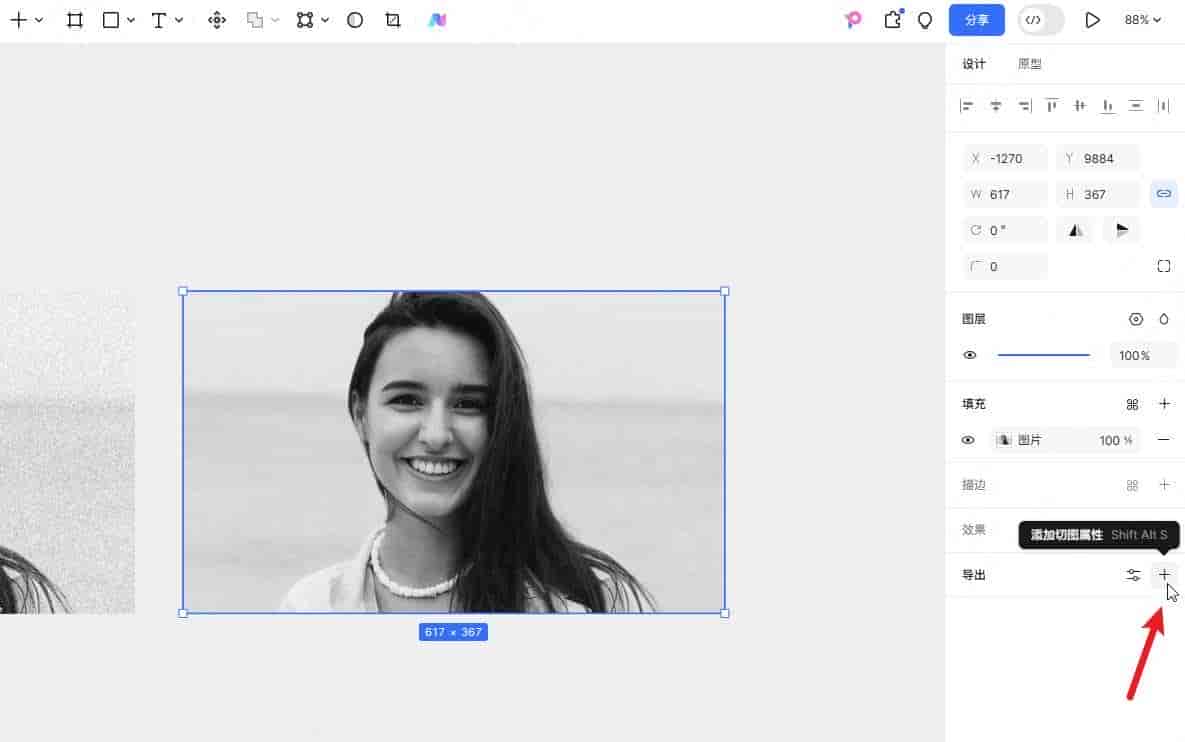Click the X position field -1270
The image size is (1185, 742).
tap(1005, 159)
